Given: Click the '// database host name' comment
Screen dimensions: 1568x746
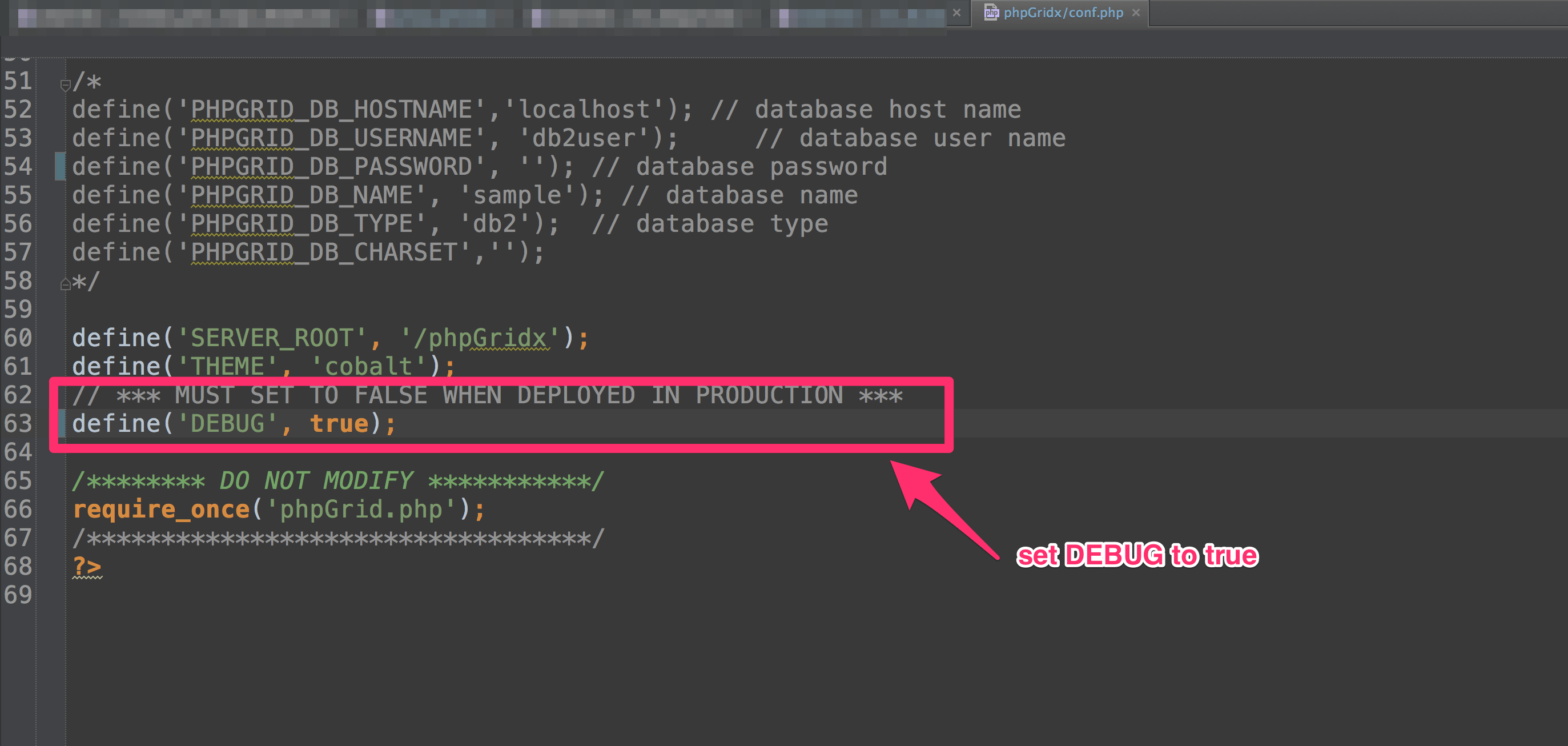Looking at the screenshot, I should click(866, 110).
